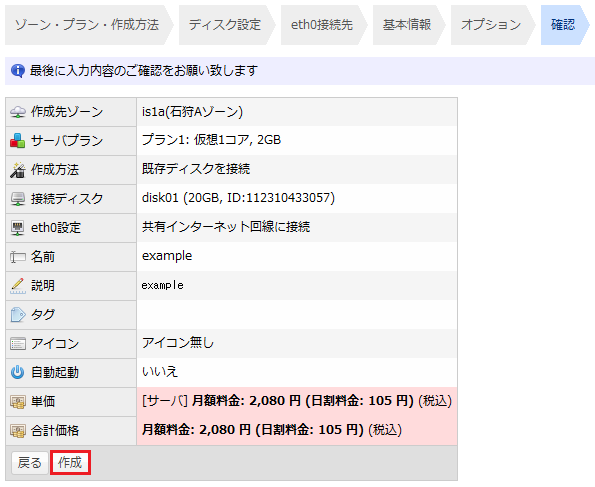The width and height of the screenshot is (595, 487).
Task: Click the 作成 button to create server
Action: tap(70, 463)
